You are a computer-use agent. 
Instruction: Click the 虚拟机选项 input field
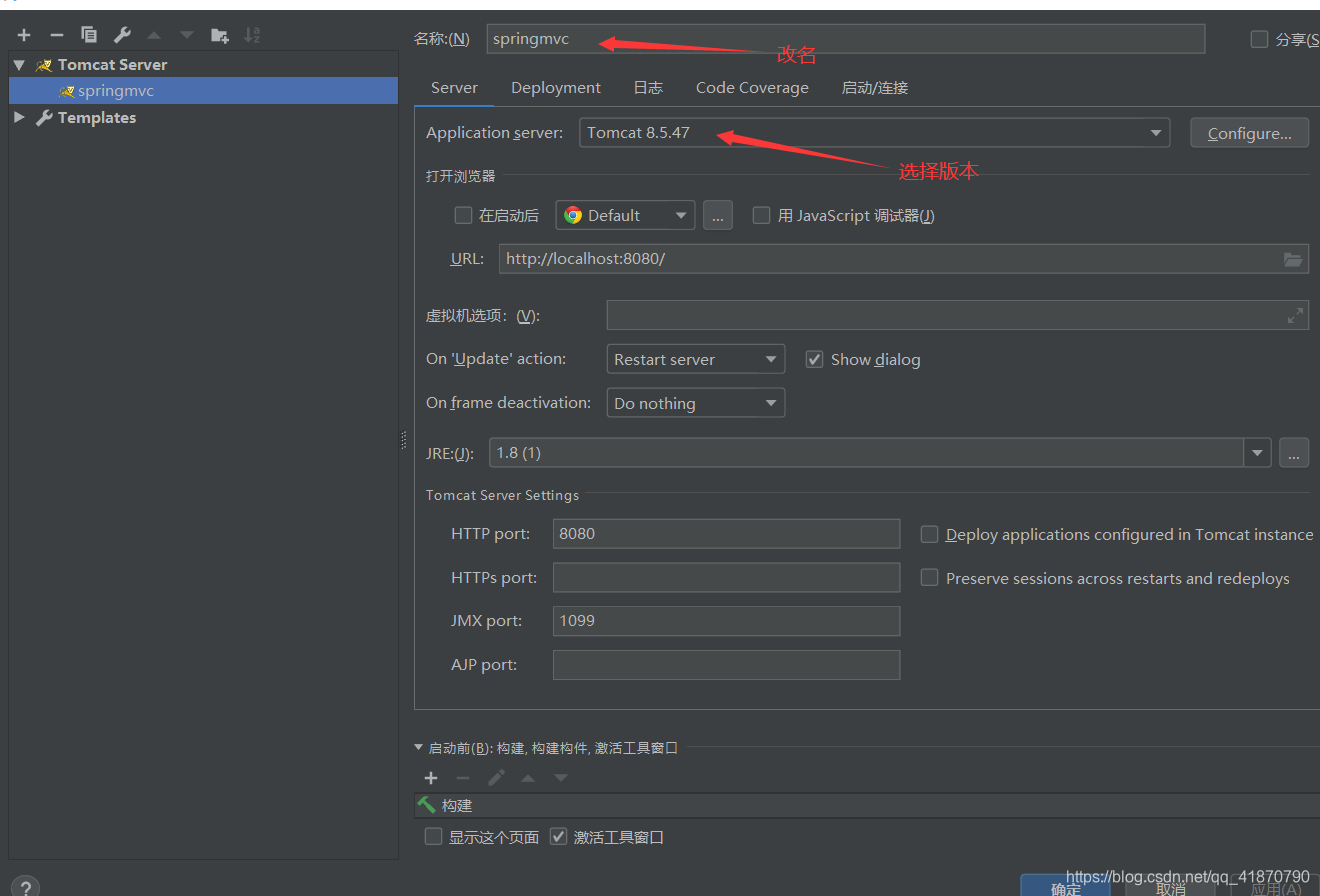[957, 315]
